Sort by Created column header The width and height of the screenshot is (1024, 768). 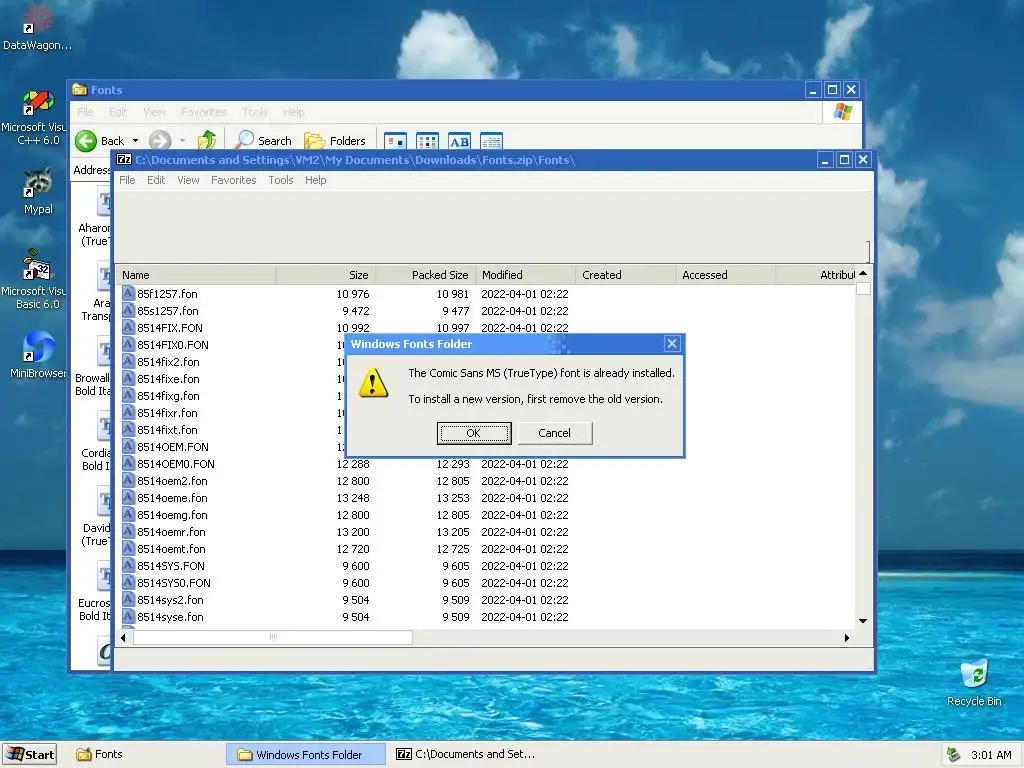click(x=626, y=275)
